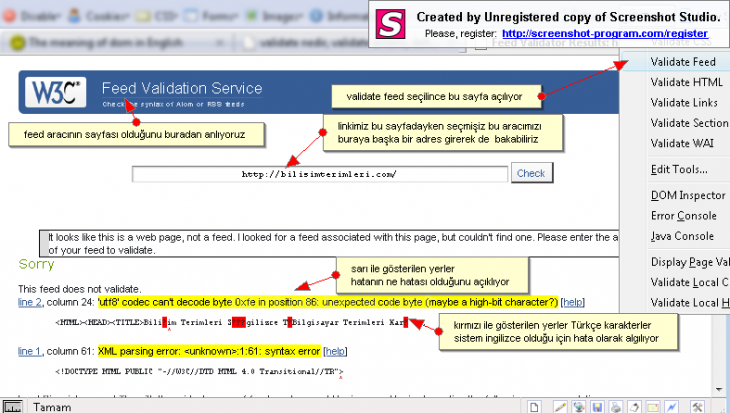The width and height of the screenshot is (730, 413).
Task: Expand the CSS toolbar menu
Action: pos(159,17)
